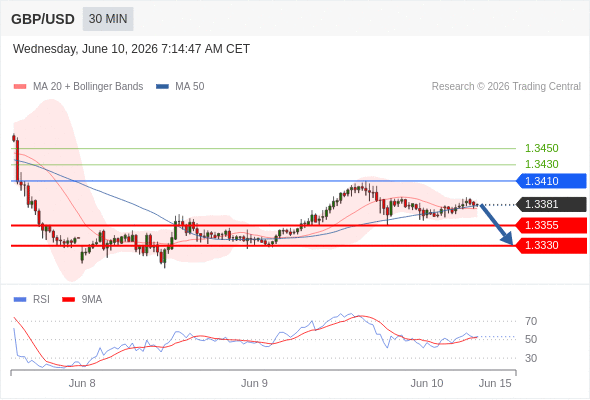Screen dimensions: 590x400
Task: Click the Jun 8 date axis label
Action: (x=82, y=383)
